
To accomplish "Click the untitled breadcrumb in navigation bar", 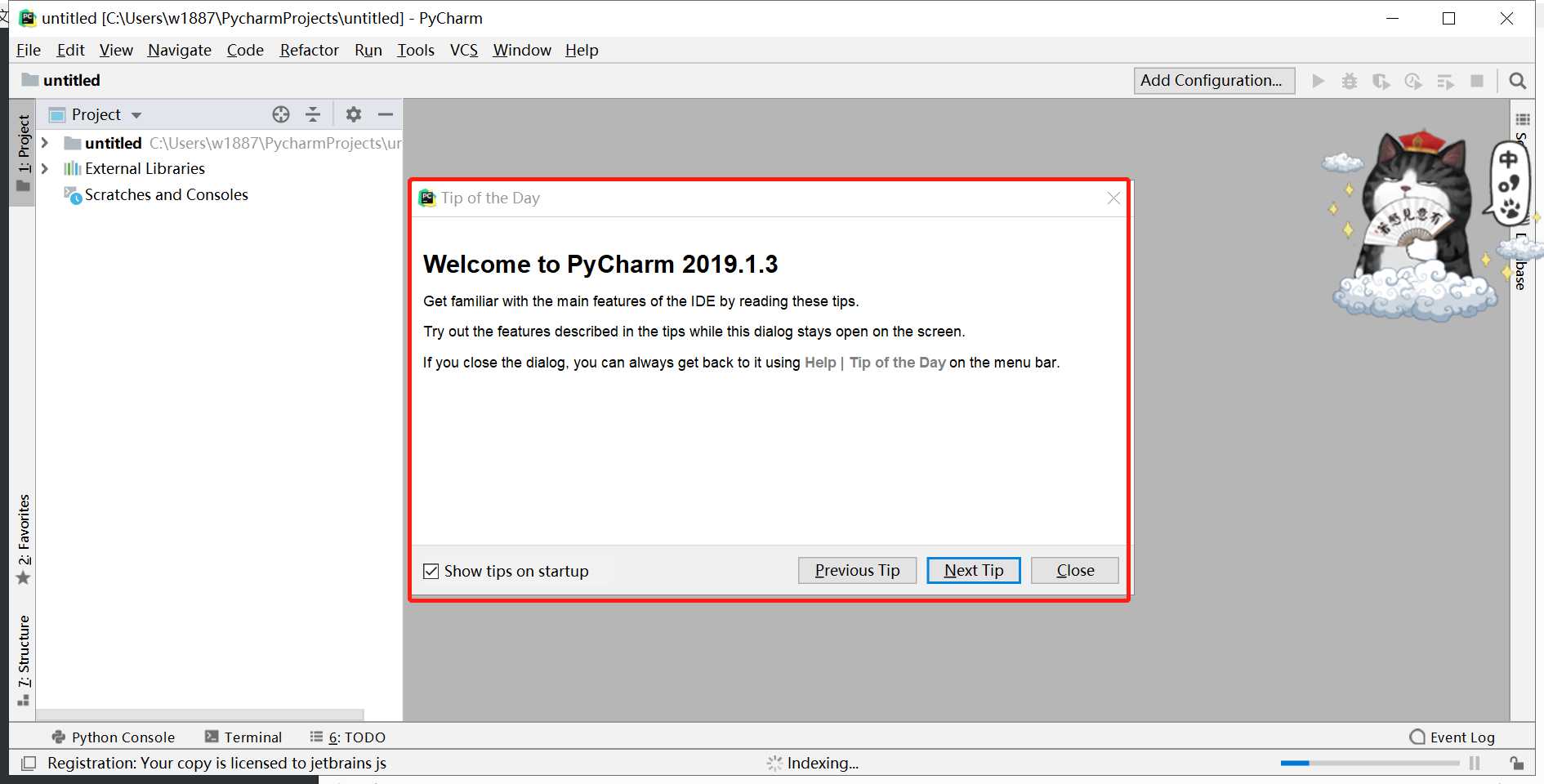I will tap(72, 80).
